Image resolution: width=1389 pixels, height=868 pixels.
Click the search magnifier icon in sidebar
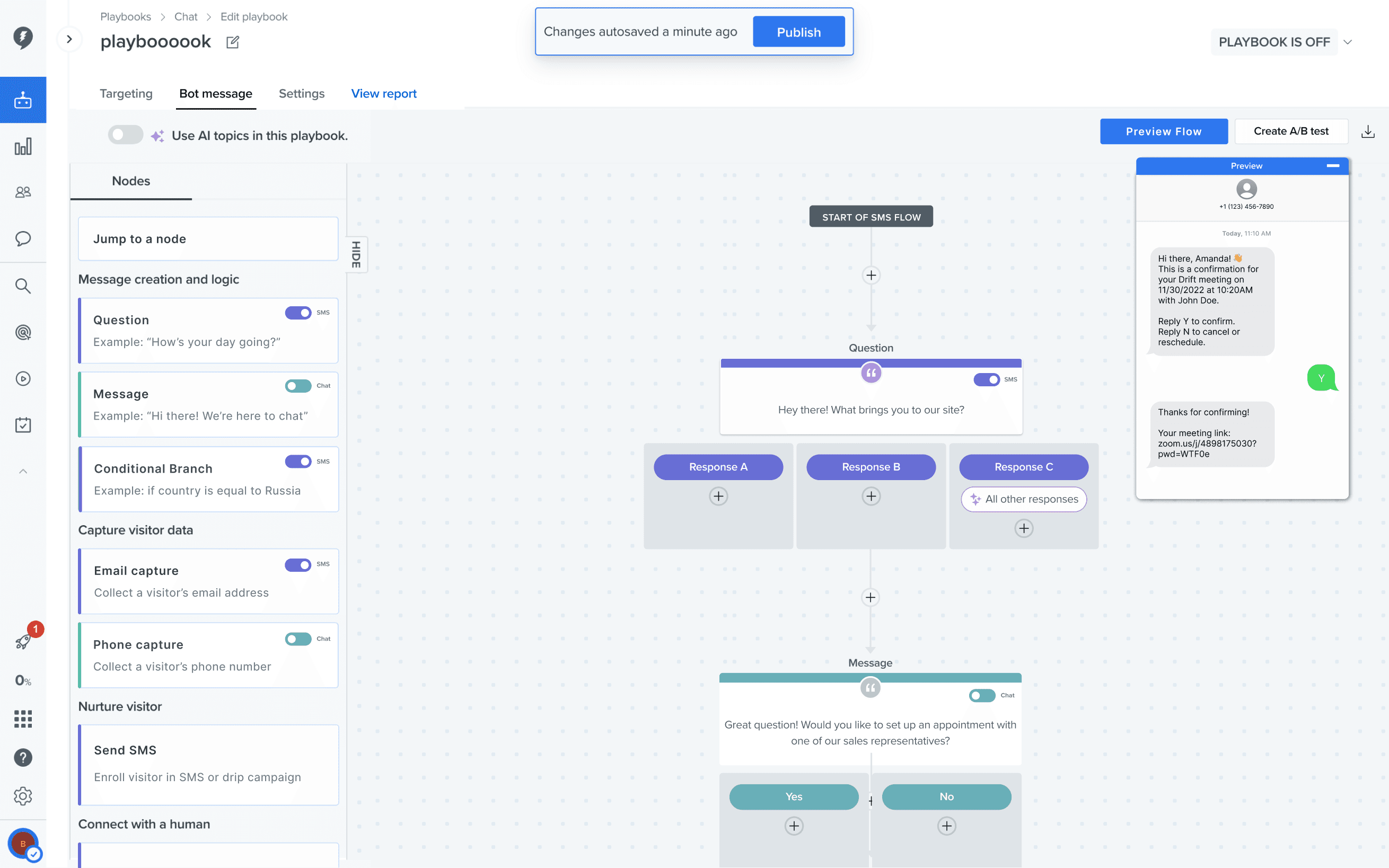(x=23, y=285)
